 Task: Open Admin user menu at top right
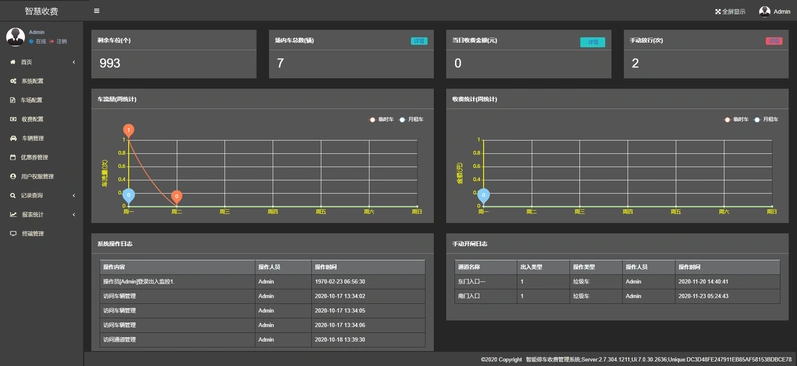[775, 11]
